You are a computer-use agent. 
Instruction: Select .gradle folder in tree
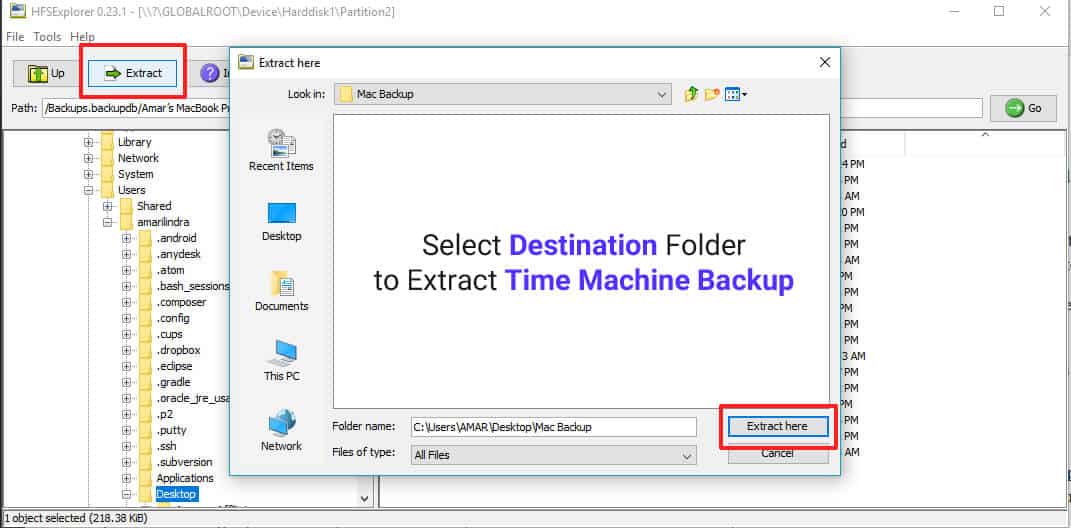[x=173, y=382]
